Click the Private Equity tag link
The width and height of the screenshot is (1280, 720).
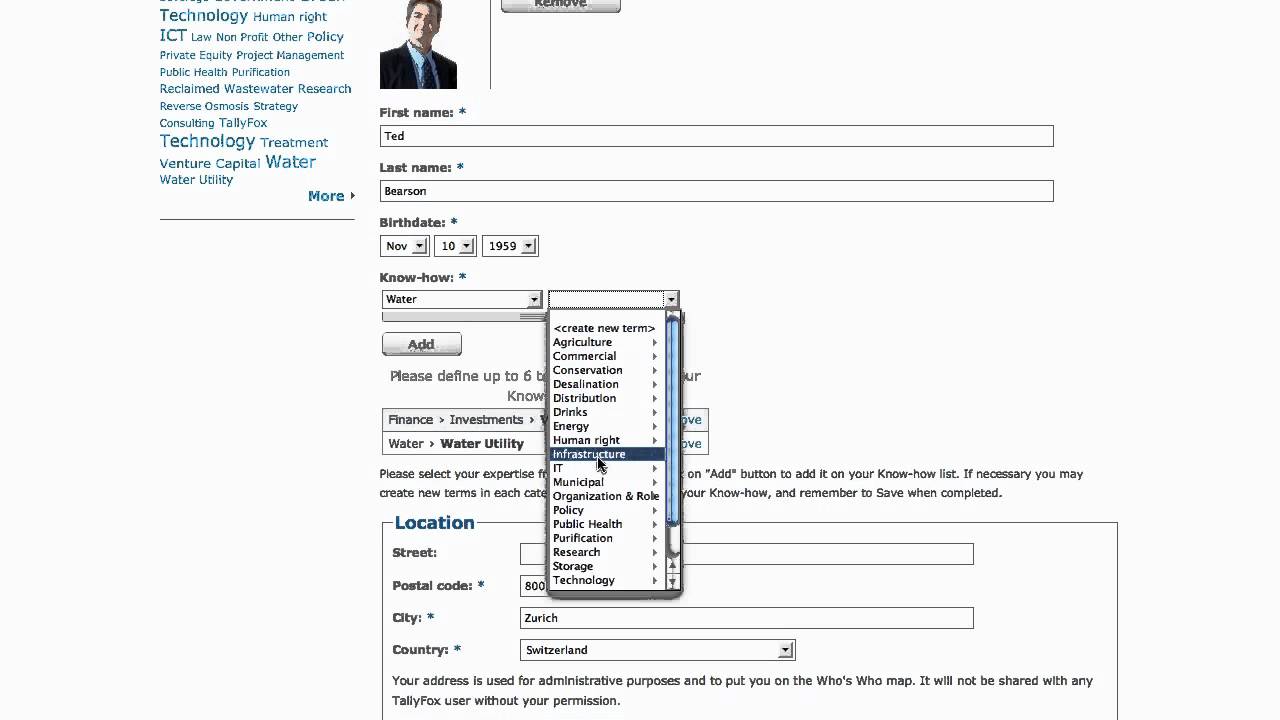196,55
